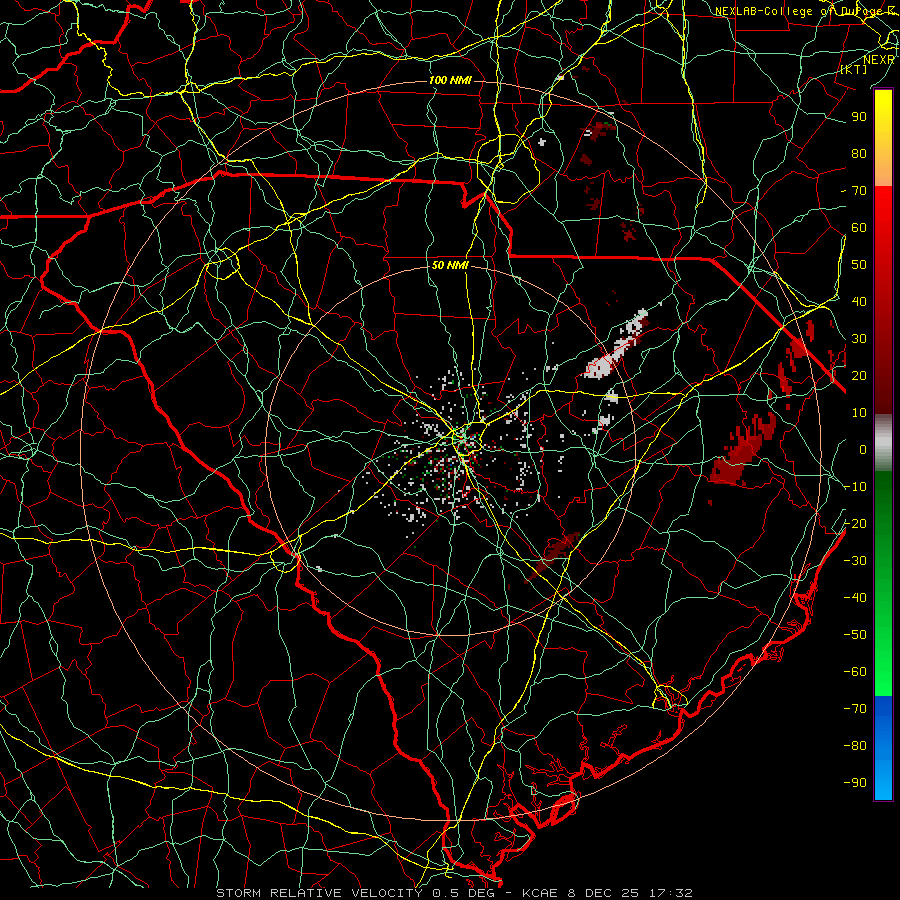The width and height of the screenshot is (900, 900).
Task: Click the 60 value on velocity scale
Action: click(859, 228)
